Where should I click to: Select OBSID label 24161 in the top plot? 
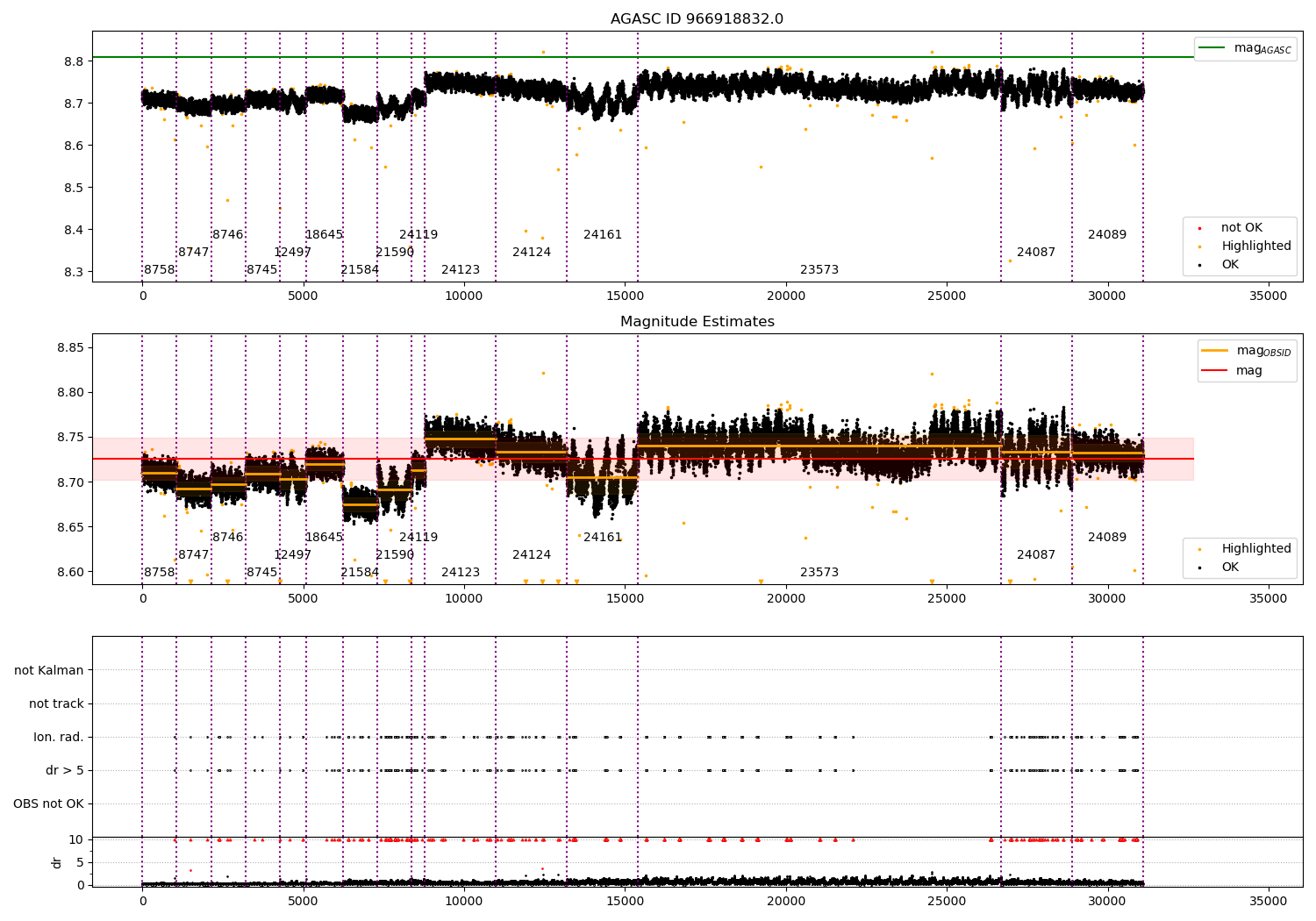click(603, 235)
